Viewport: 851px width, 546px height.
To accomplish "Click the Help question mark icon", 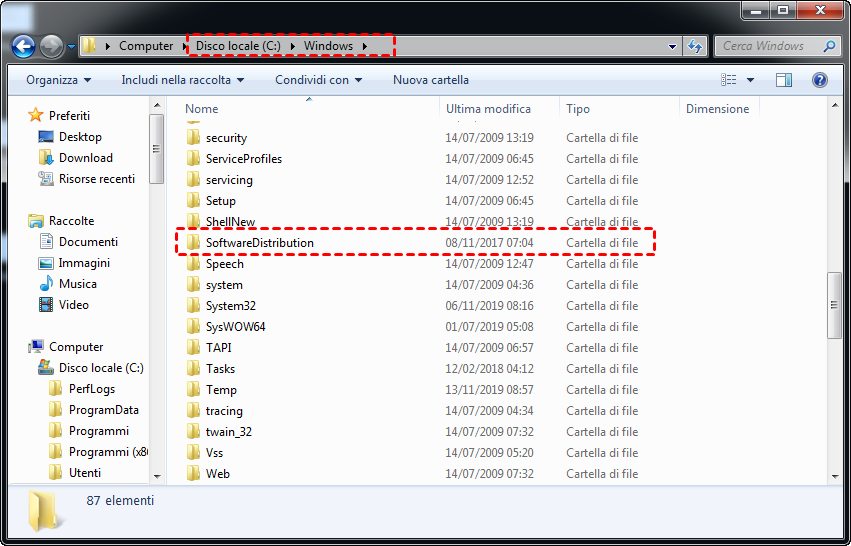I will [820, 80].
